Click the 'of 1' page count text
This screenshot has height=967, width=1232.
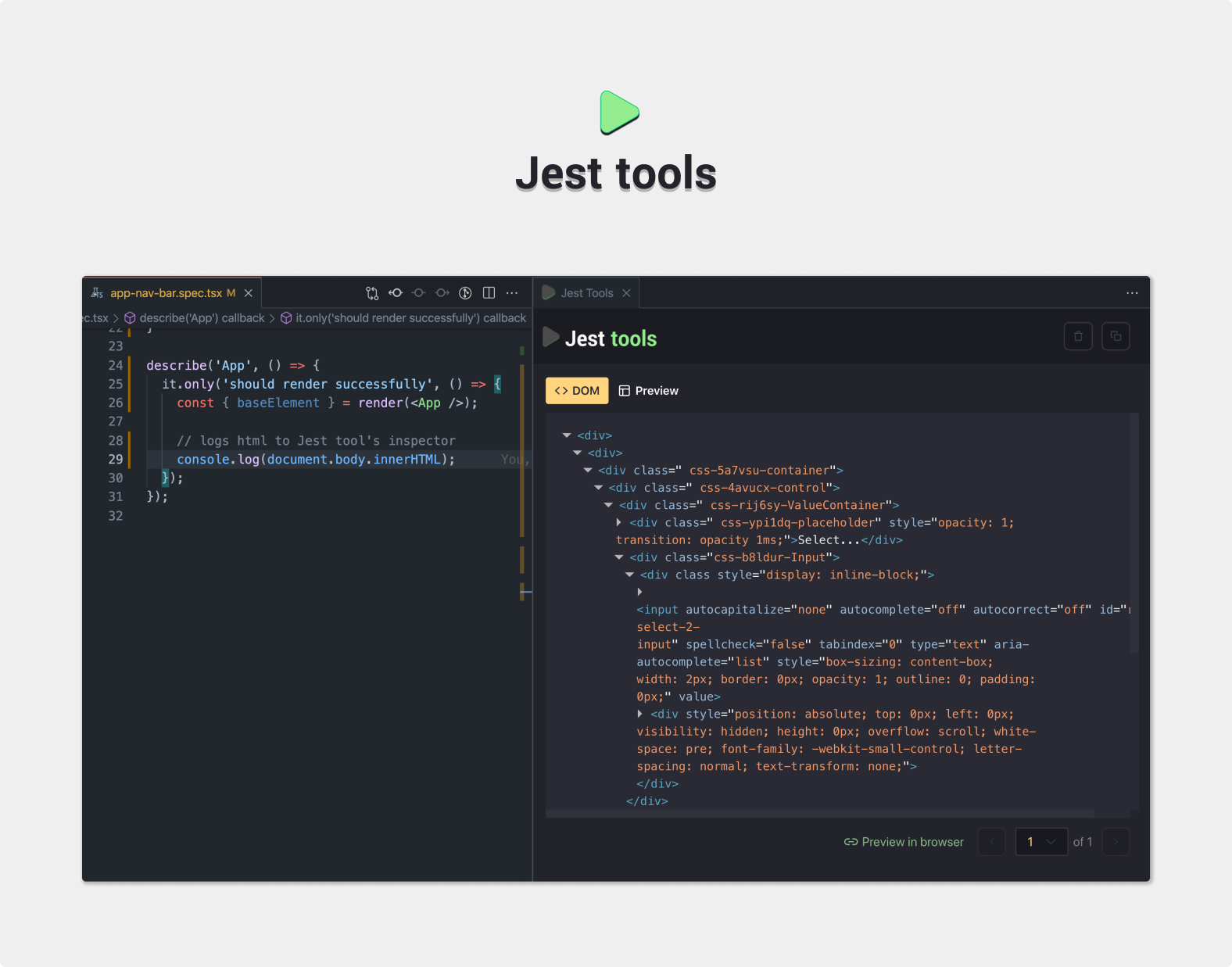point(1083,842)
